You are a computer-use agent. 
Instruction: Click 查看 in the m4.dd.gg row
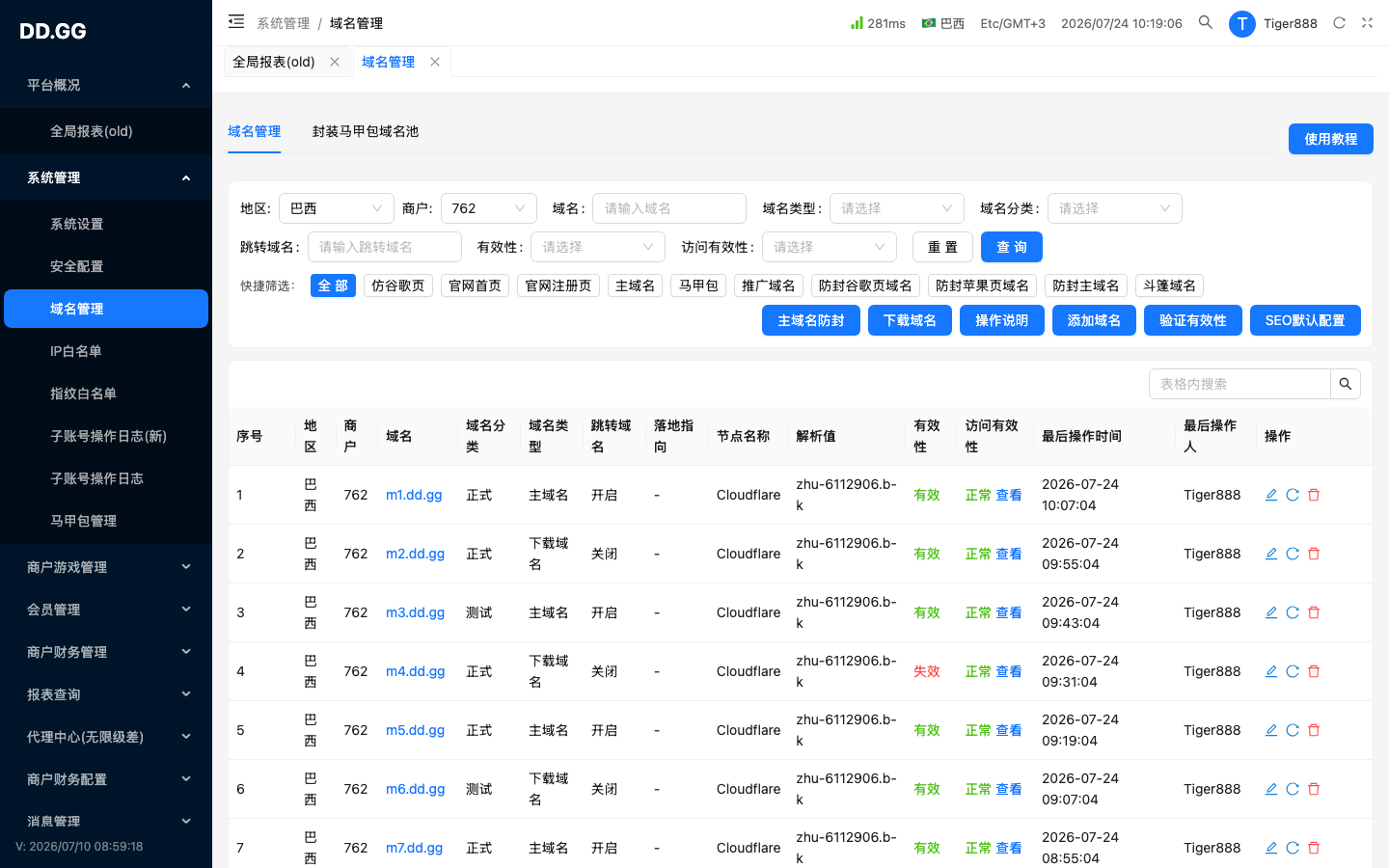[x=1009, y=671]
